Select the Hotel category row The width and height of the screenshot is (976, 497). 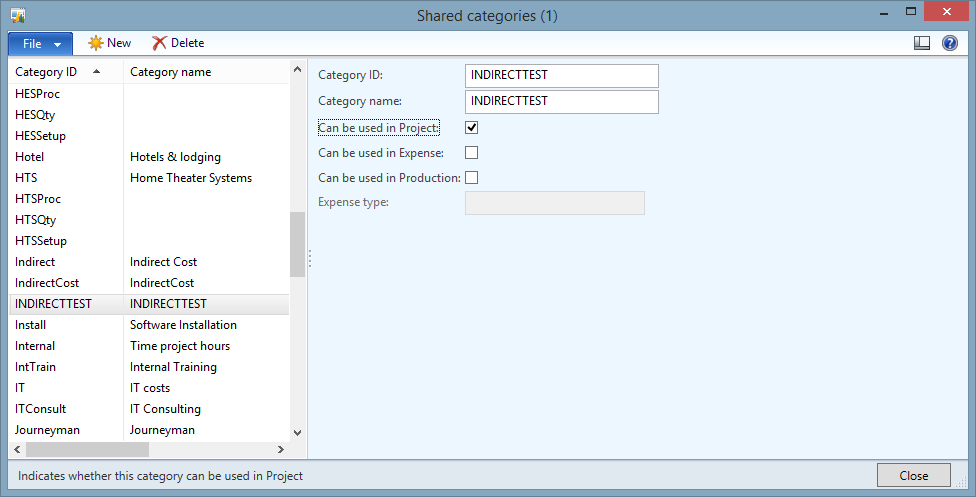click(30, 157)
